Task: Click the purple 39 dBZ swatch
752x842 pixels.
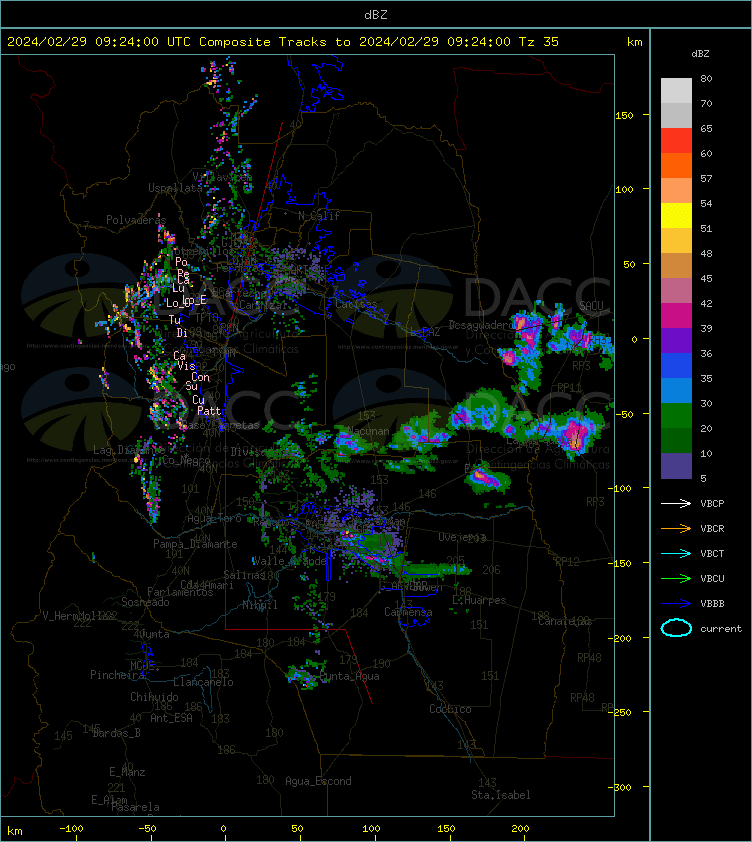Action: pyautogui.click(x=676, y=340)
